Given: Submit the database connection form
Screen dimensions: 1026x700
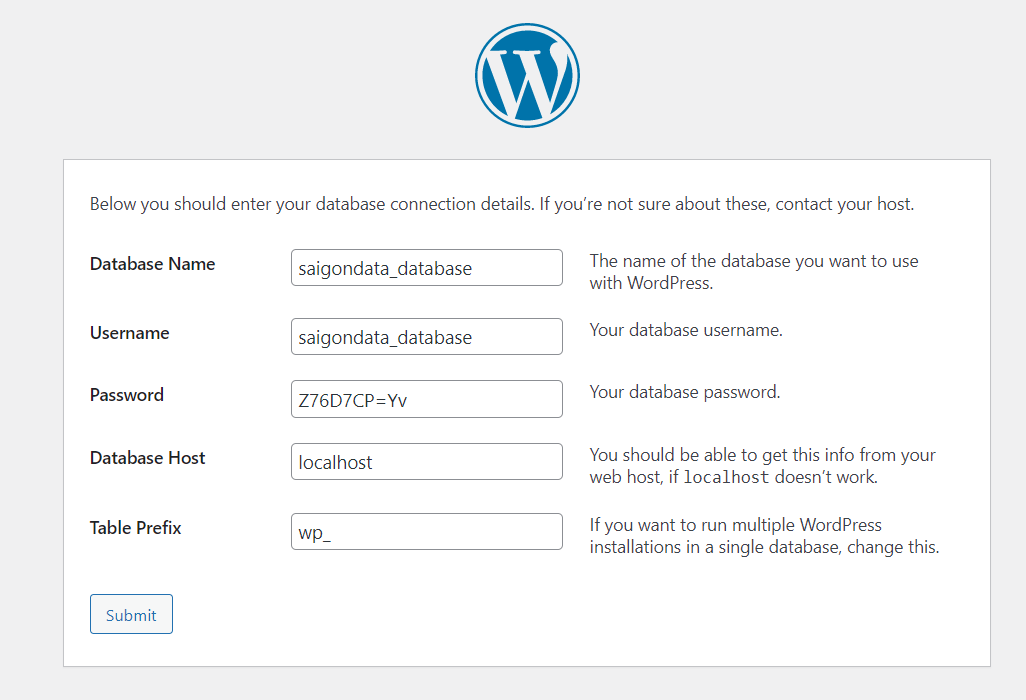Looking at the screenshot, I should tap(132, 614).
